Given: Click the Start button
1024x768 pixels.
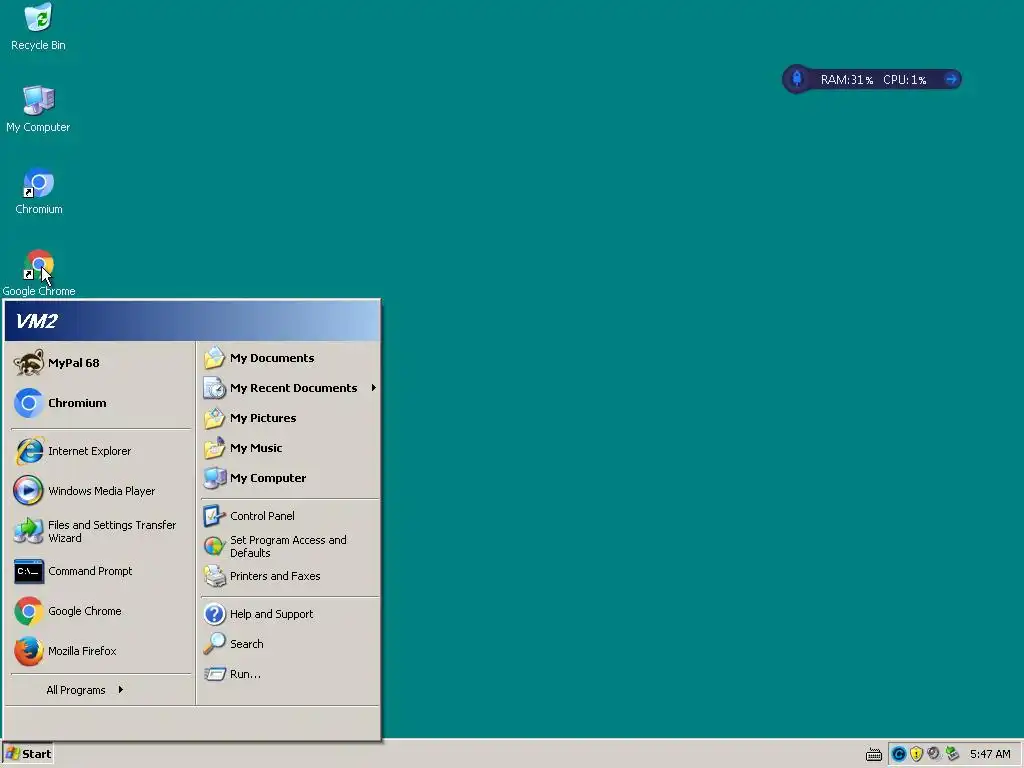Looking at the screenshot, I should 28,754.
